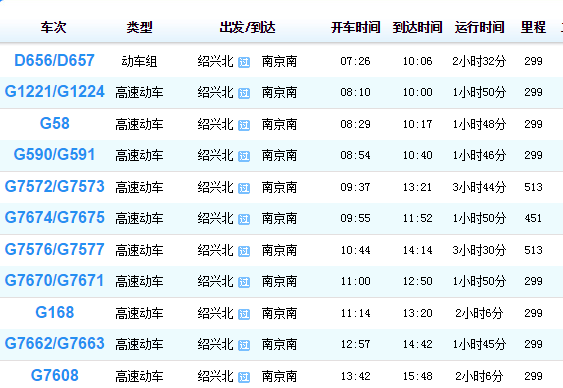Select duration 1小时46分
Screen dimensions: 563x388
[x=479, y=155]
